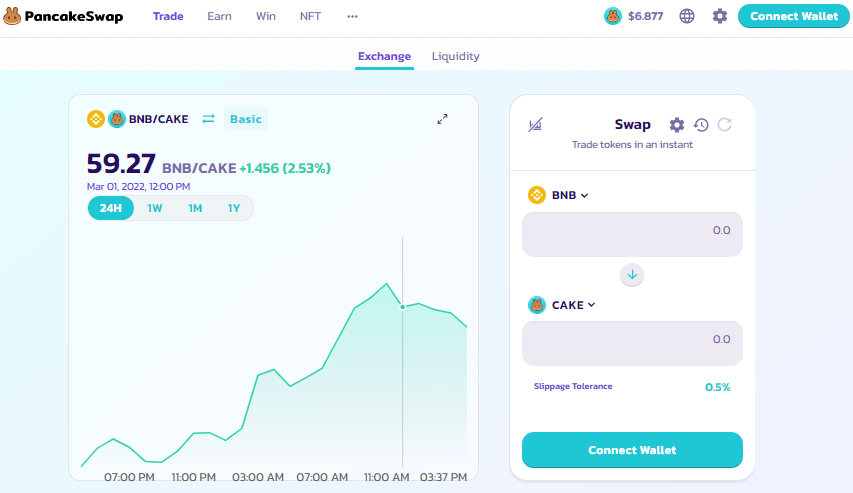This screenshot has height=493, width=853.
Task: Select the 1W time range
Action: coord(155,208)
